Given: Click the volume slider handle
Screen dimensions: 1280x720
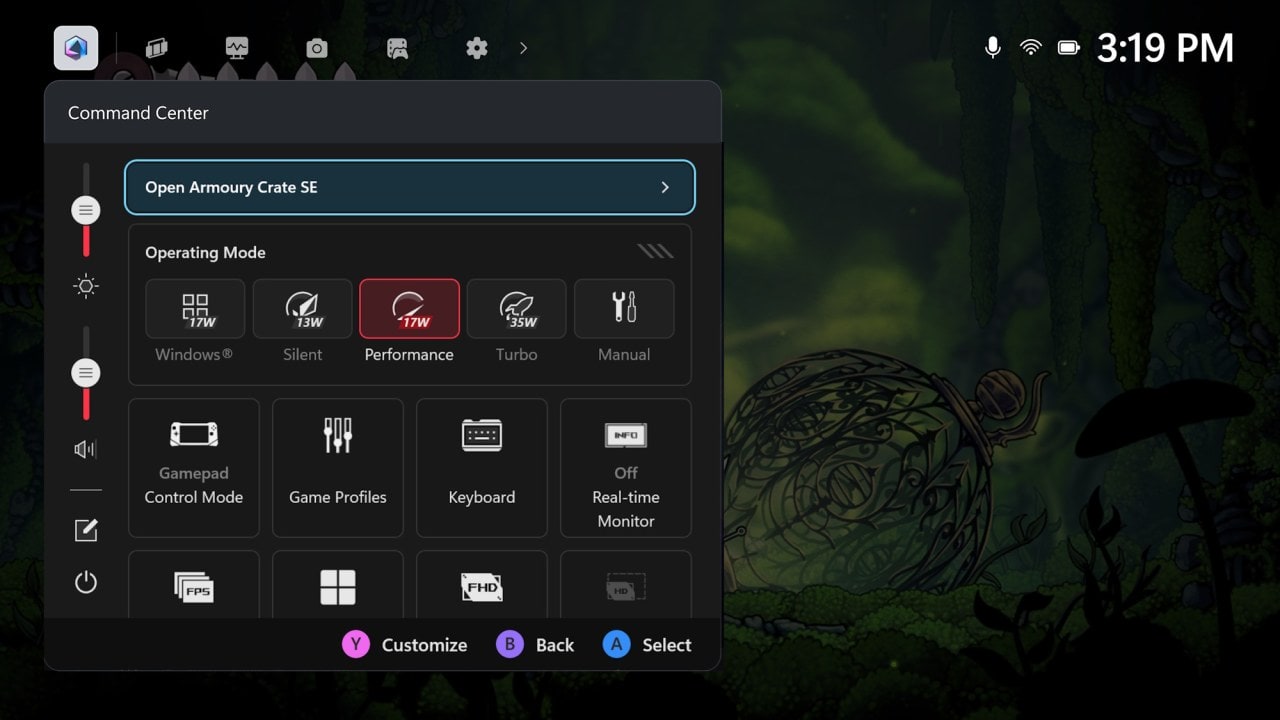Looking at the screenshot, I should point(86,373).
